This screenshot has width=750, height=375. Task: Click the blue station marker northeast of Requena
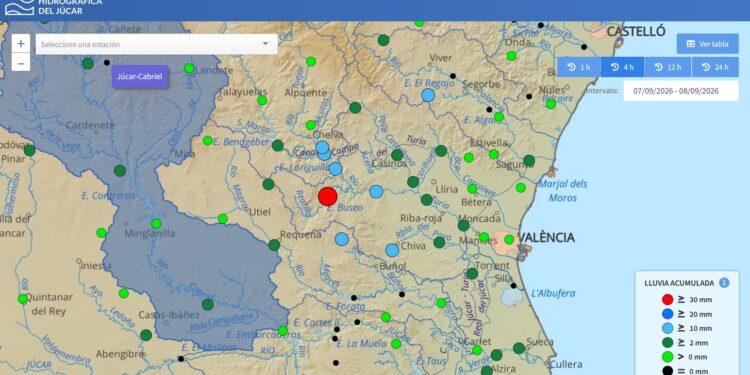tap(342, 239)
